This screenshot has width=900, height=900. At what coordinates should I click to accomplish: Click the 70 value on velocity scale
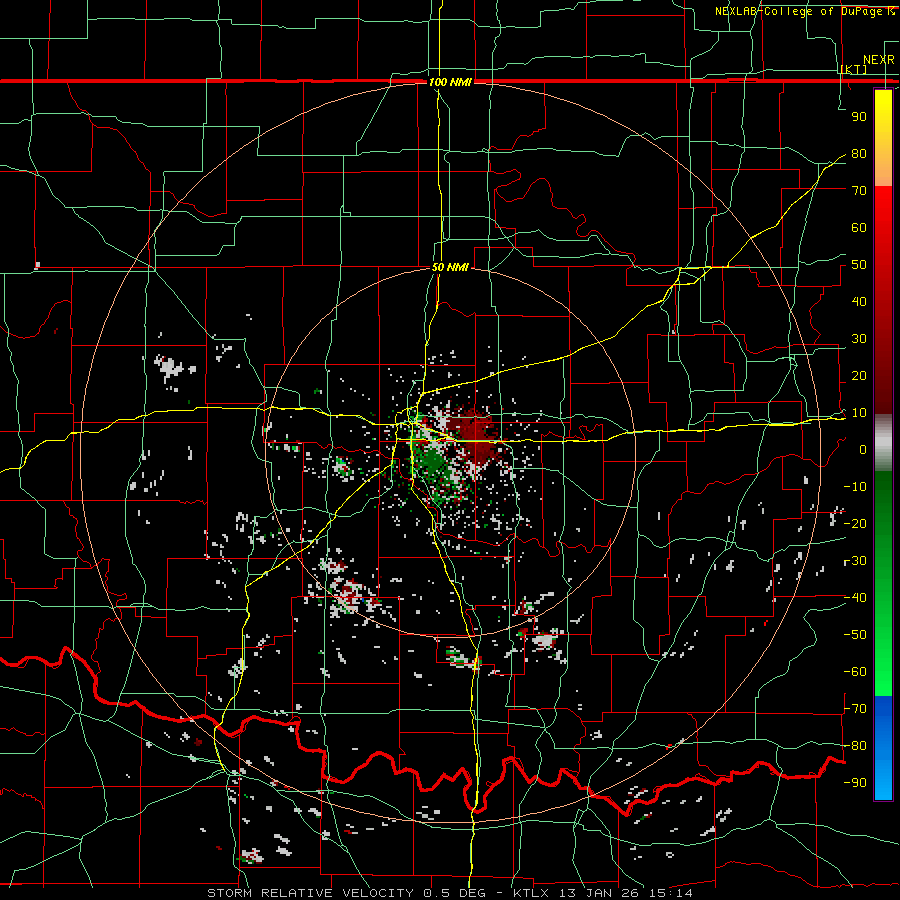coord(859,191)
